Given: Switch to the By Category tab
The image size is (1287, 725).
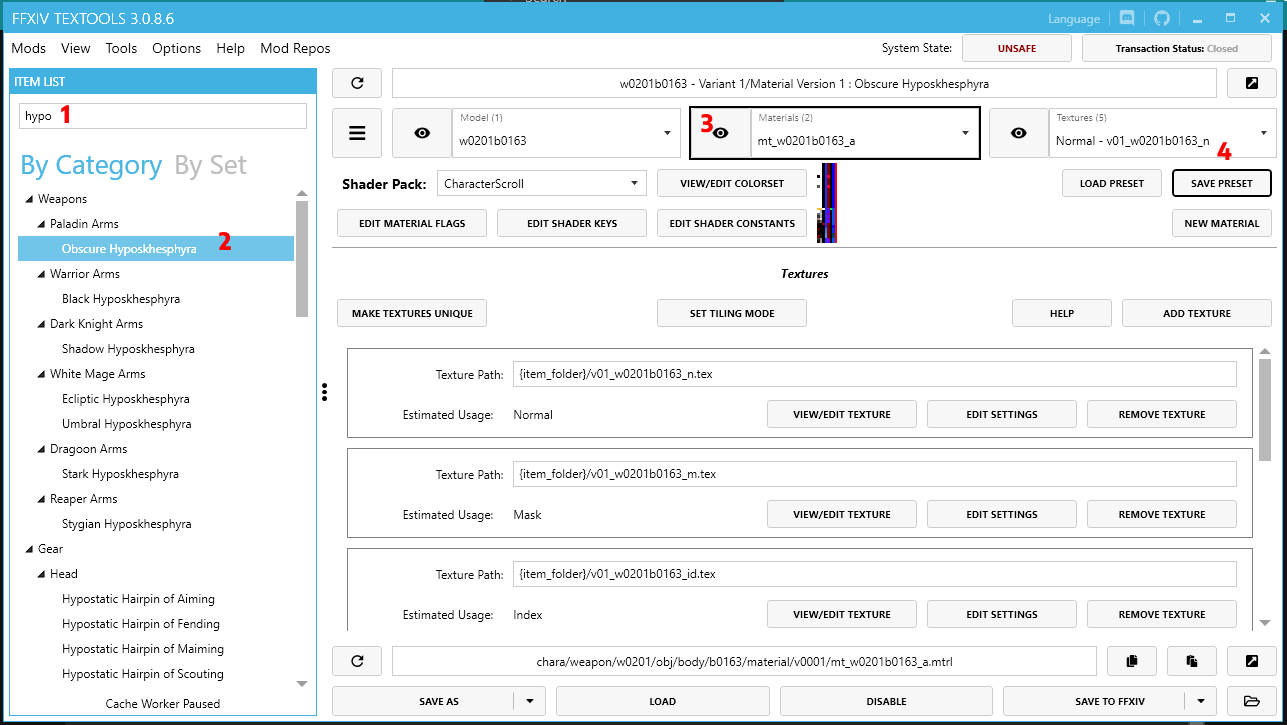Looking at the screenshot, I should [91, 165].
